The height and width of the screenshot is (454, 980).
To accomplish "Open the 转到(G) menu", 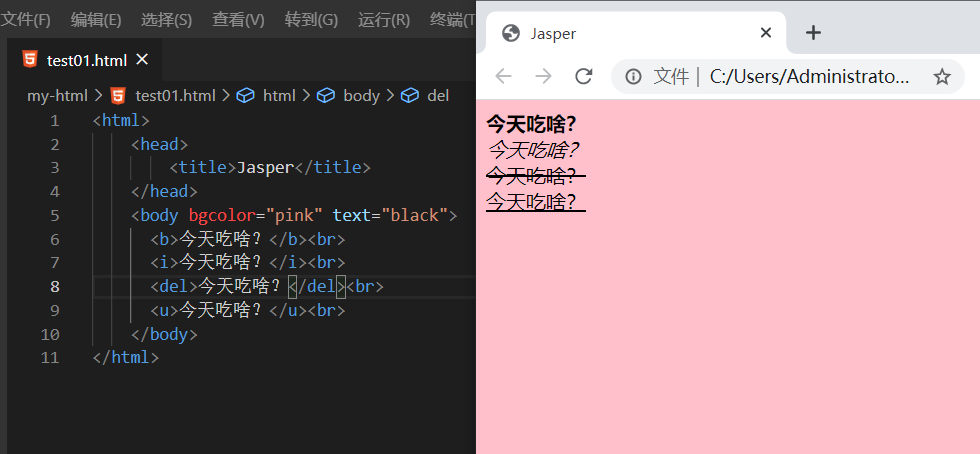I will (x=311, y=19).
